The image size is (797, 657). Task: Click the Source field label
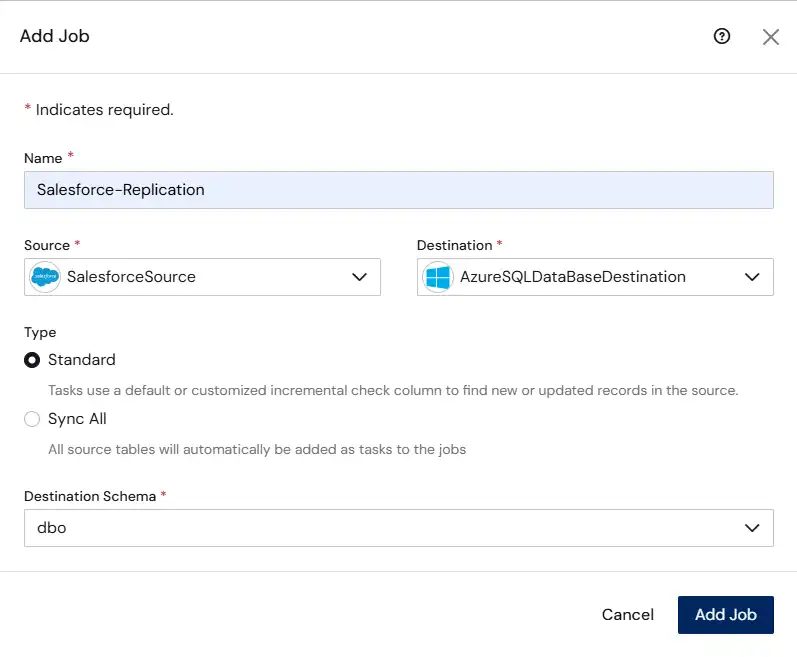click(x=47, y=245)
